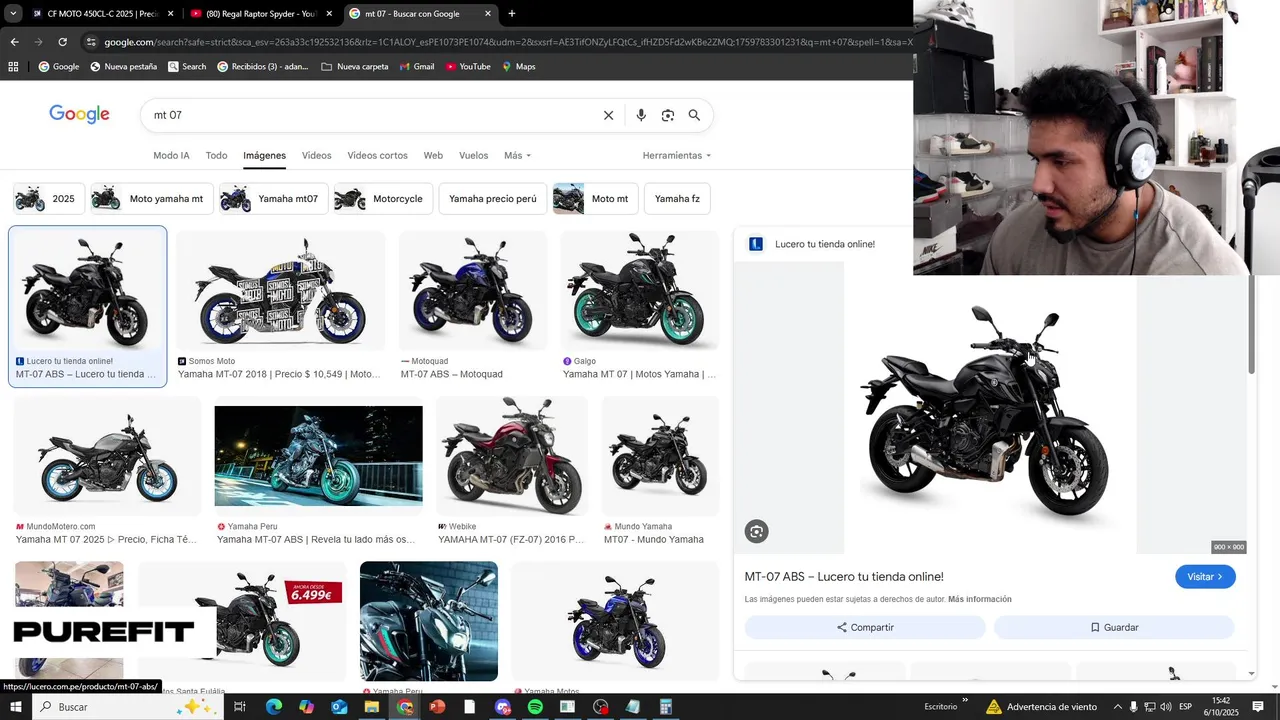Search by image with Google Lens
The height and width of the screenshot is (720, 1280).
pyautogui.click(x=667, y=115)
